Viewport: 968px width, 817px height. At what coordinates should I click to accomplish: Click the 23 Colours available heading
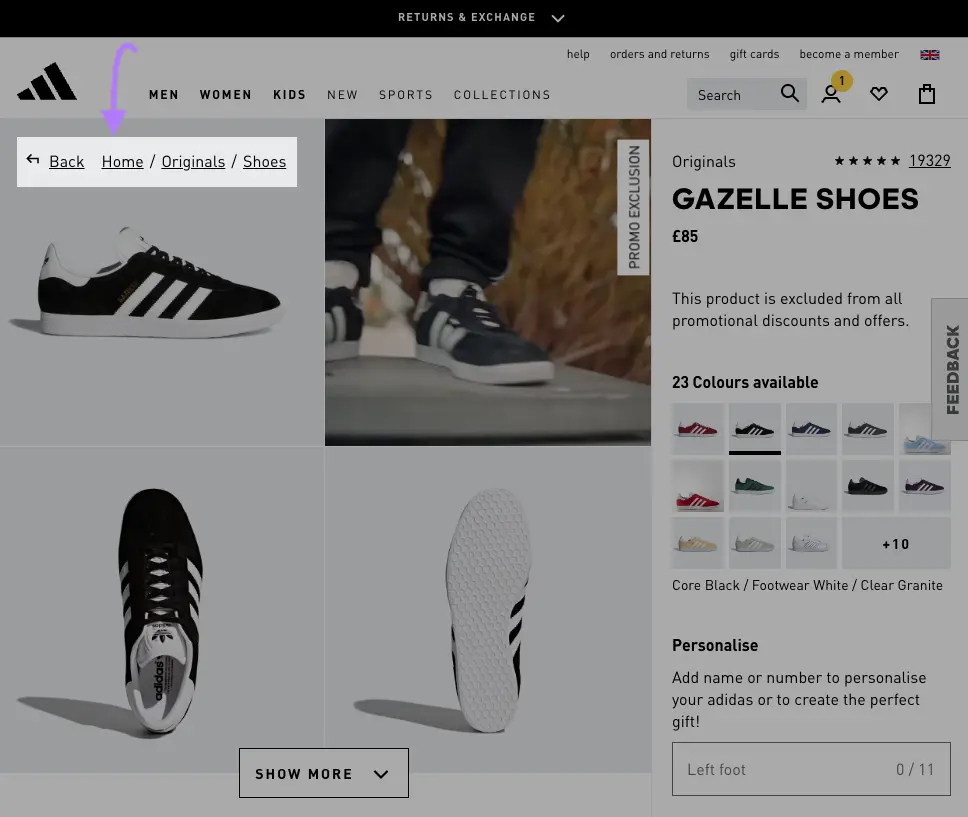pyautogui.click(x=745, y=382)
